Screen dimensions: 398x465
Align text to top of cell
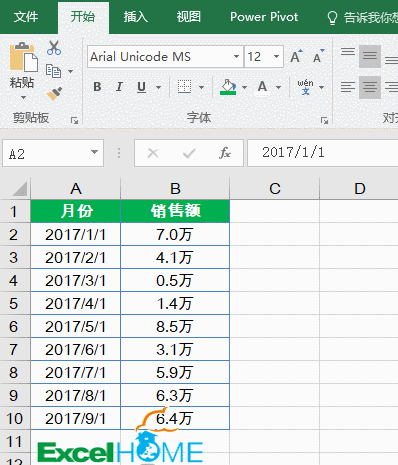348,53
